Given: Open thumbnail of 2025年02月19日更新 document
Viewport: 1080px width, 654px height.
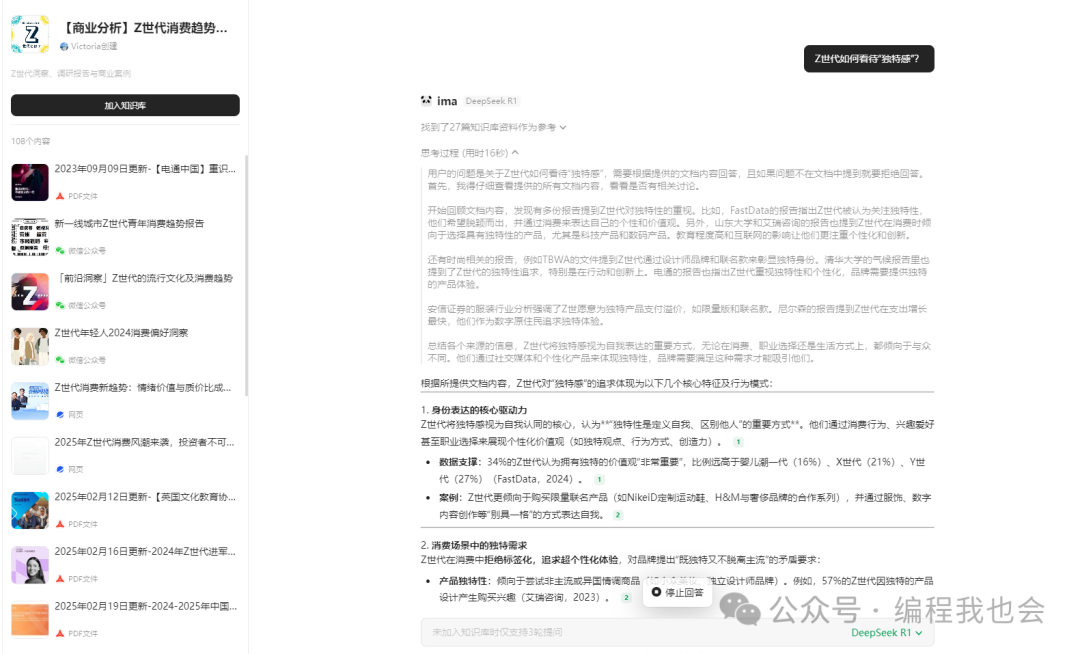Looking at the screenshot, I should click(x=30, y=620).
